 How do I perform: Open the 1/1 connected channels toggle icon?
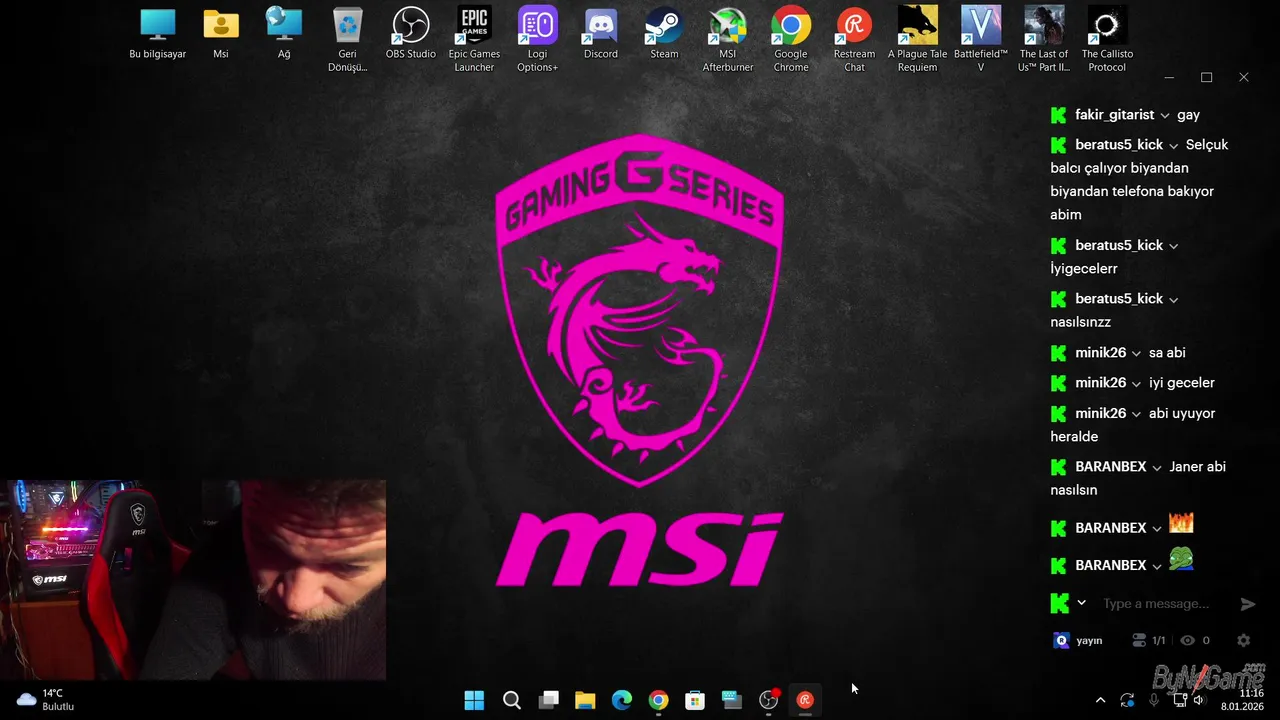pos(1139,640)
